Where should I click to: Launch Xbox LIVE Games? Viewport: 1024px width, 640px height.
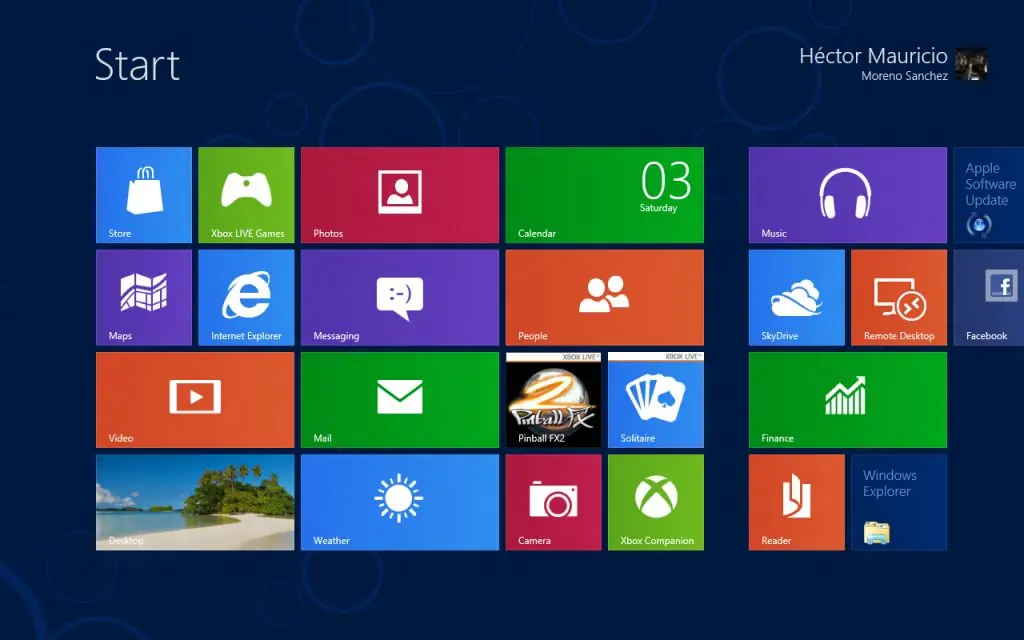pos(246,194)
